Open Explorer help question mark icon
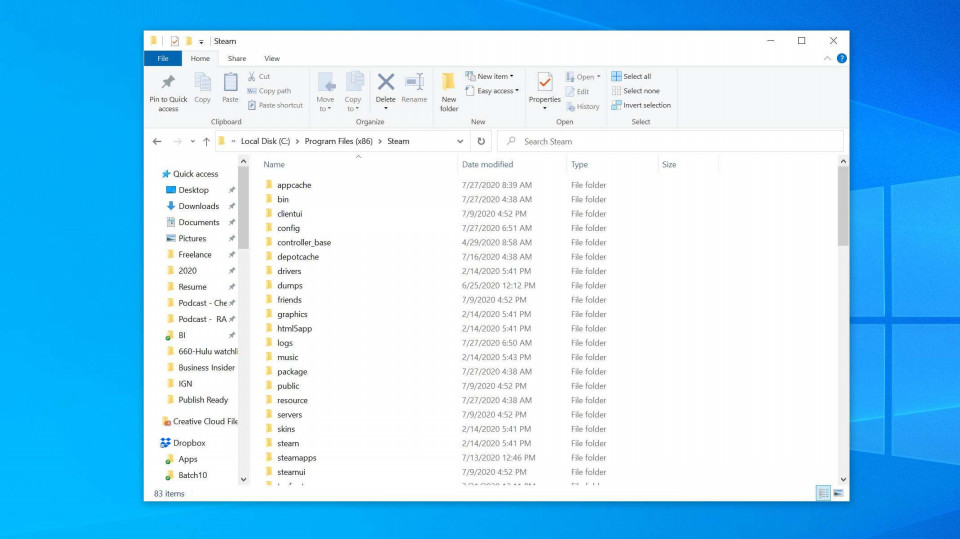Screen dimensions: 960x539 (842, 58)
